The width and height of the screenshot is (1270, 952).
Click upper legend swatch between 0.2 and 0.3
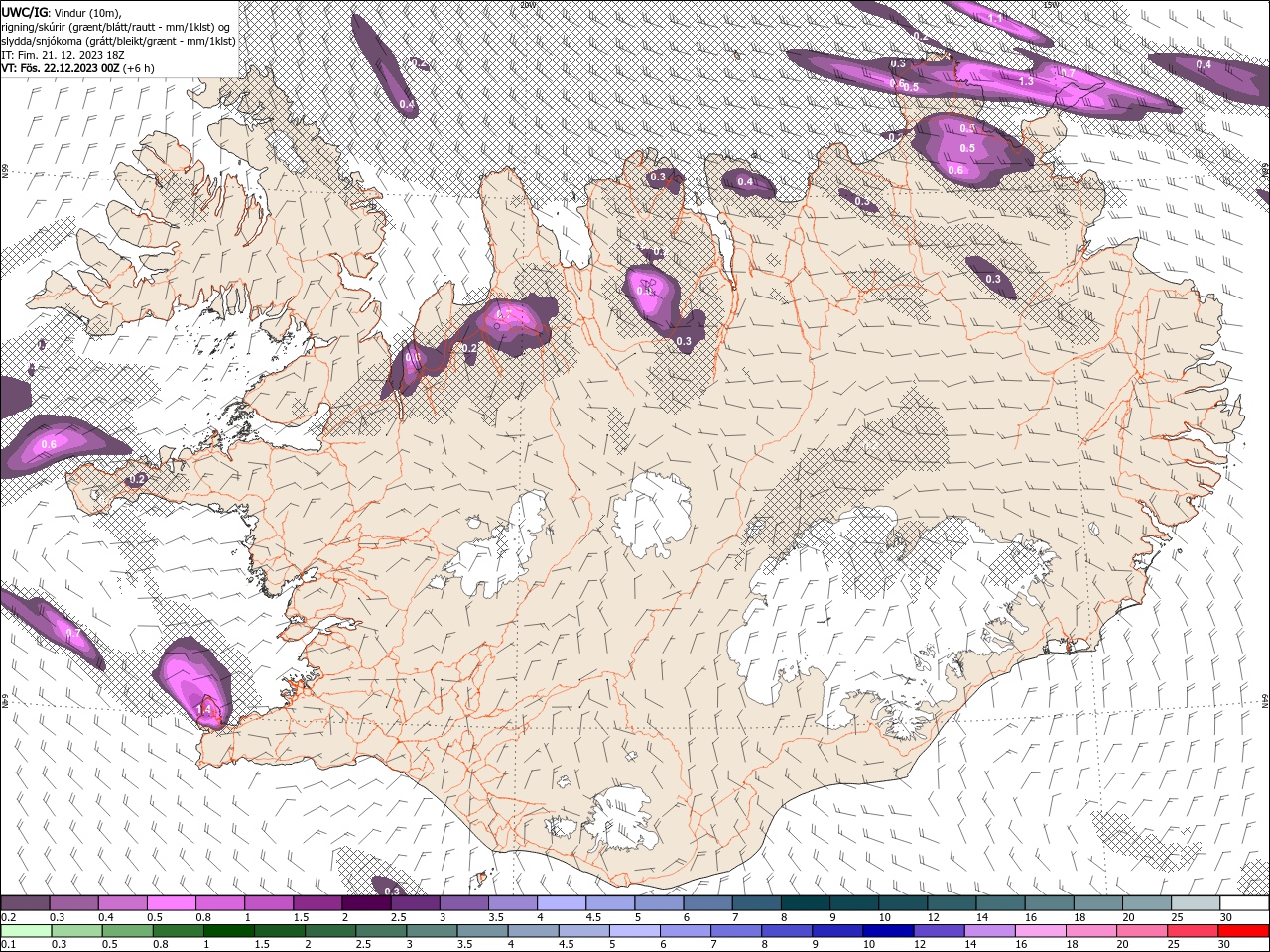click(25, 903)
